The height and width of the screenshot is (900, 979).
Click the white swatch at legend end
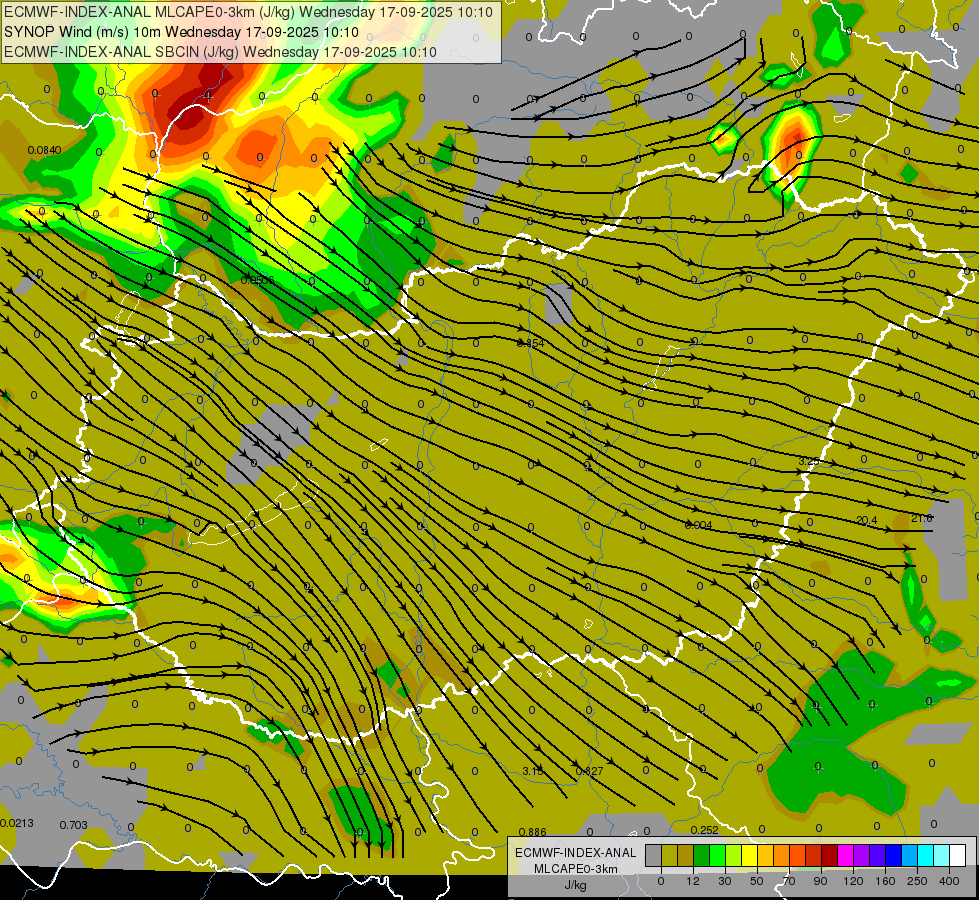click(x=958, y=855)
